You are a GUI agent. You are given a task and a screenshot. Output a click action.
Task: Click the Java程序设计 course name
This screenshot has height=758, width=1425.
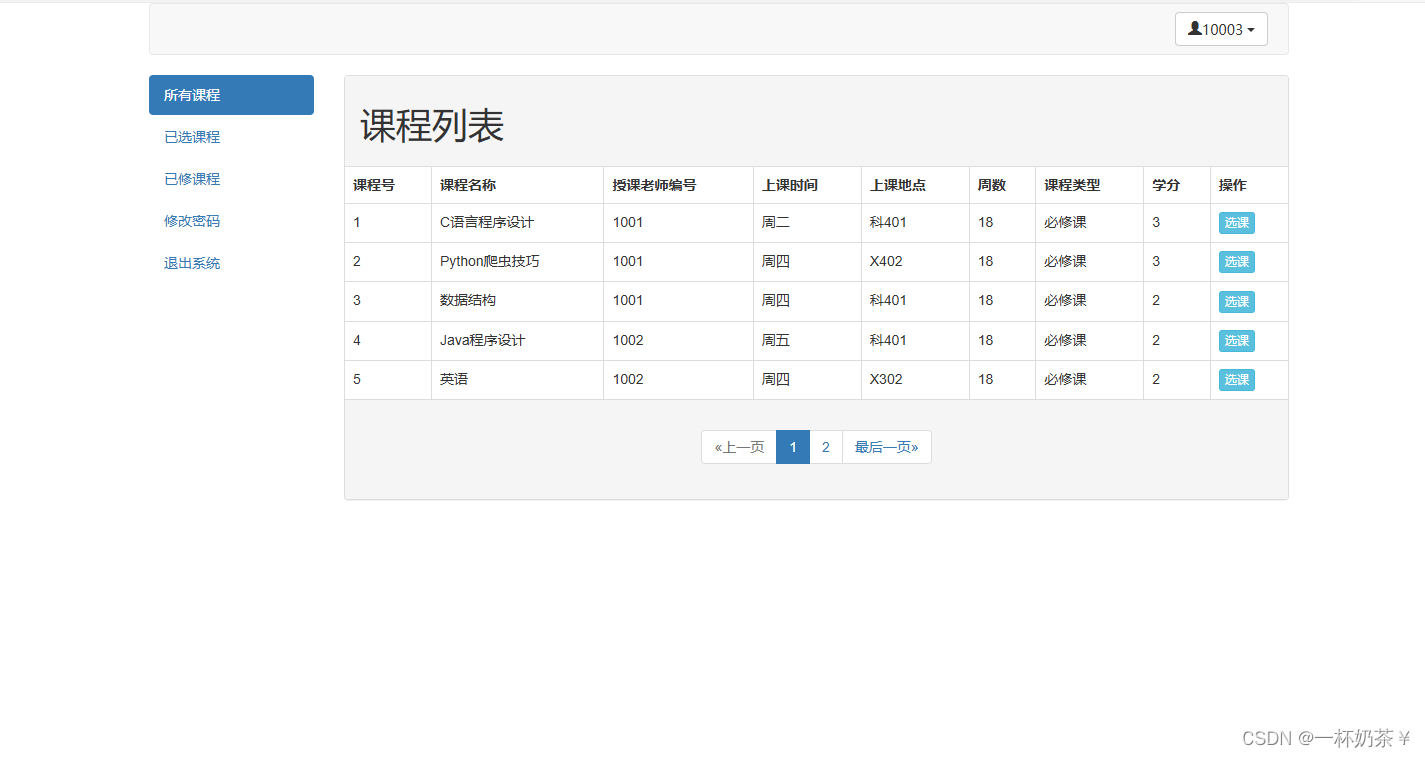(482, 340)
